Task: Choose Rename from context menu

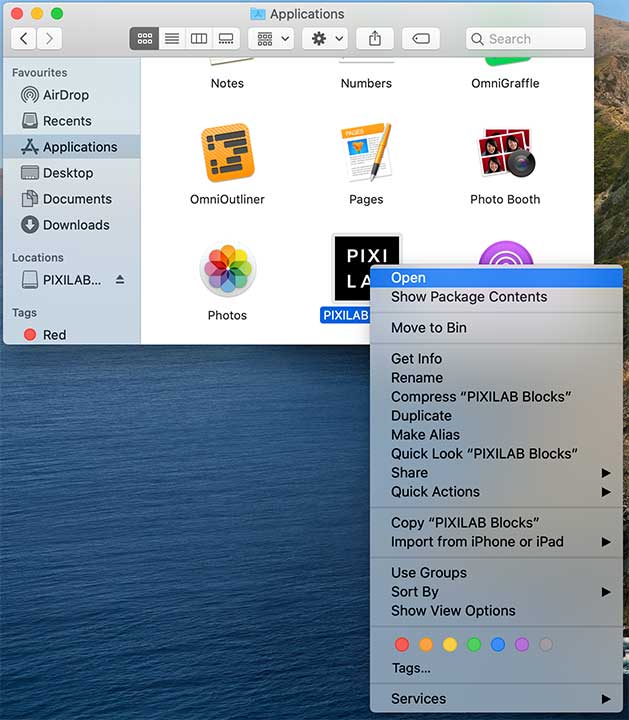Action: [x=496, y=377]
